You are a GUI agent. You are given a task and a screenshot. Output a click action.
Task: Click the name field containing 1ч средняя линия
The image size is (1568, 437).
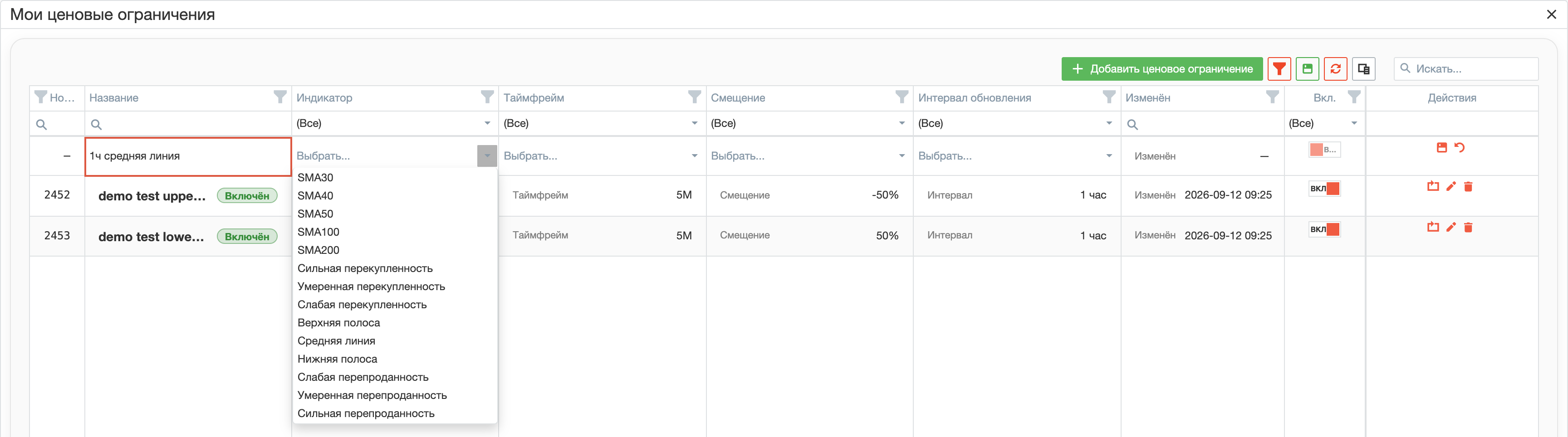click(x=188, y=156)
